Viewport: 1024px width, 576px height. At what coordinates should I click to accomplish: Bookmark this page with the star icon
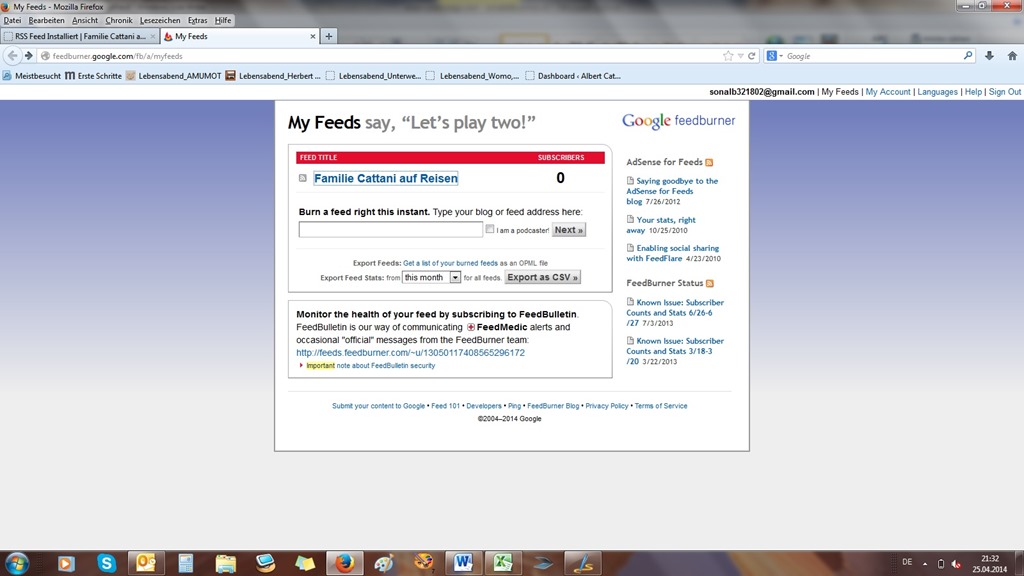coord(728,56)
